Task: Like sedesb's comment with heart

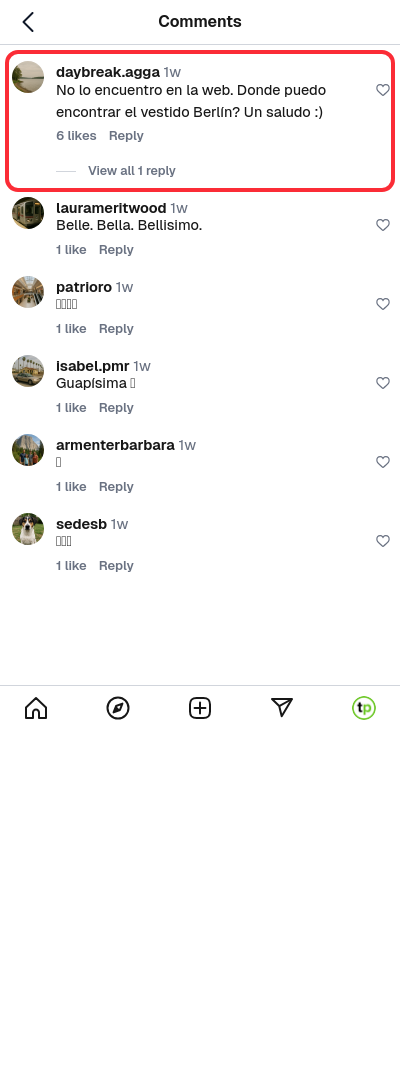Action: click(383, 541)
